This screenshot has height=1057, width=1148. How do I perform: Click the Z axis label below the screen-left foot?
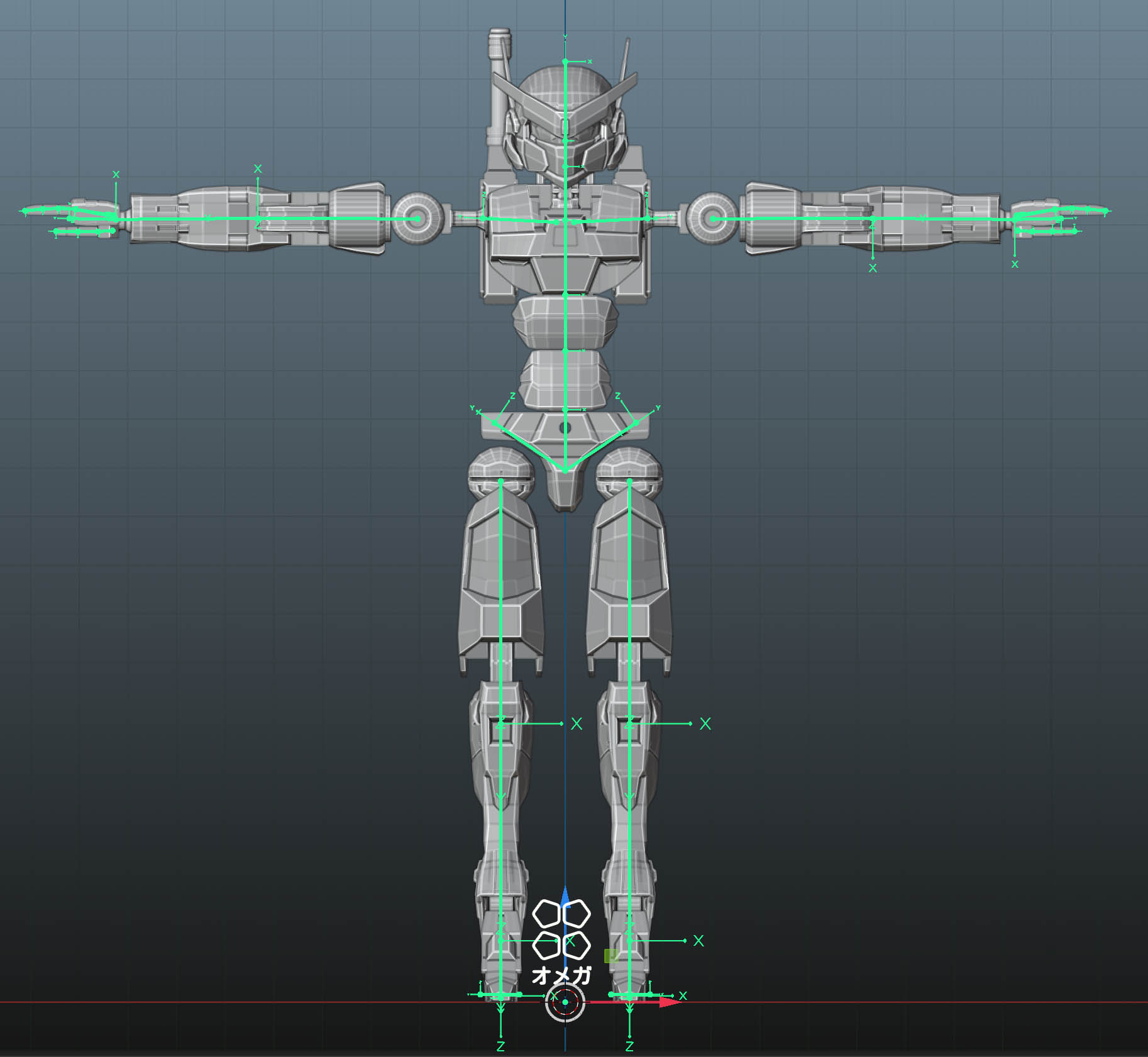pos(501,1046)
